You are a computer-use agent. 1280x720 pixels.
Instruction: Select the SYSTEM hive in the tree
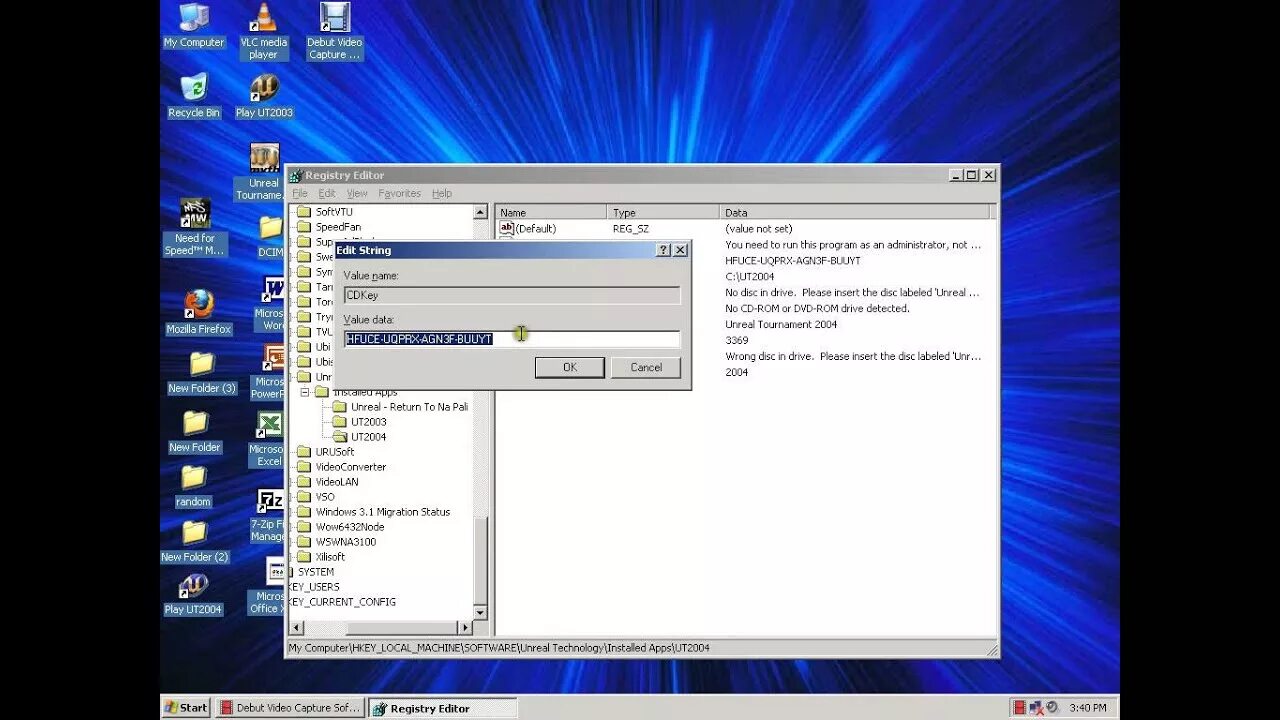coord(316,572)
